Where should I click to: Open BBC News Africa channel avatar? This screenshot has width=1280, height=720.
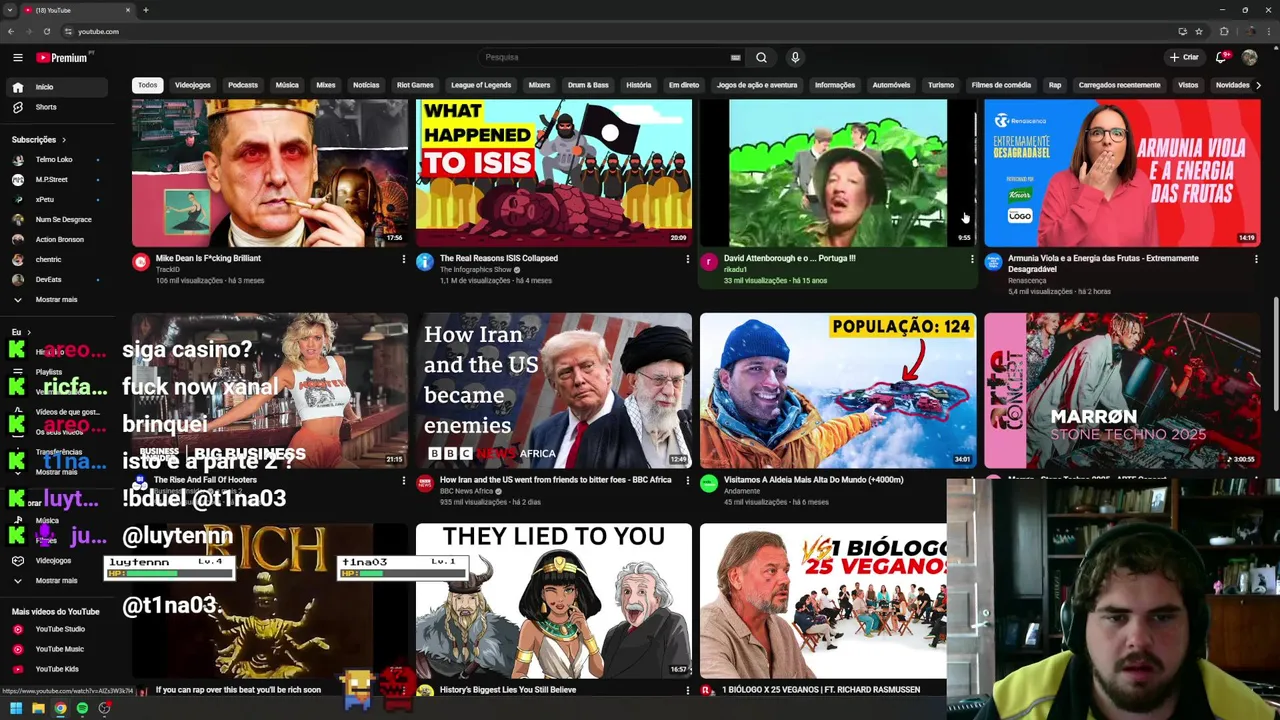(x=425, y=484)
